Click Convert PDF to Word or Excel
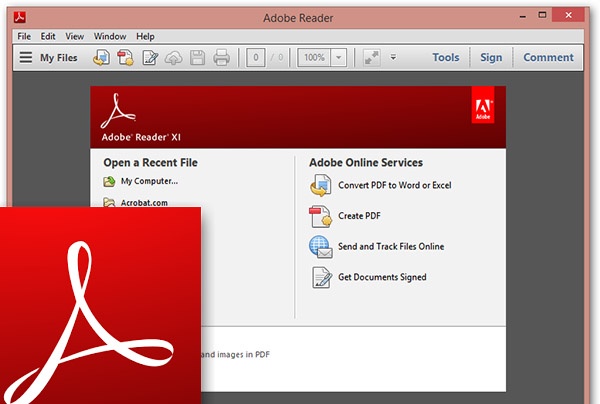 pyautogui.click(x=394, y=186)
